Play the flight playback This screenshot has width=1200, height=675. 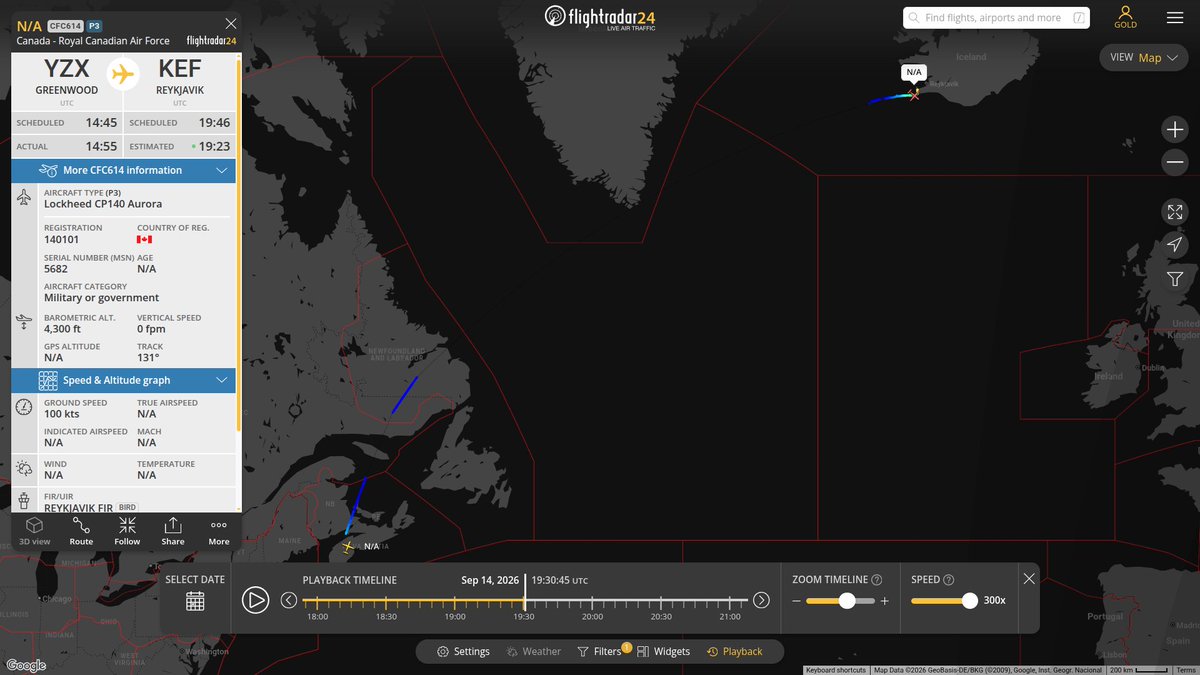coord(255,600)
